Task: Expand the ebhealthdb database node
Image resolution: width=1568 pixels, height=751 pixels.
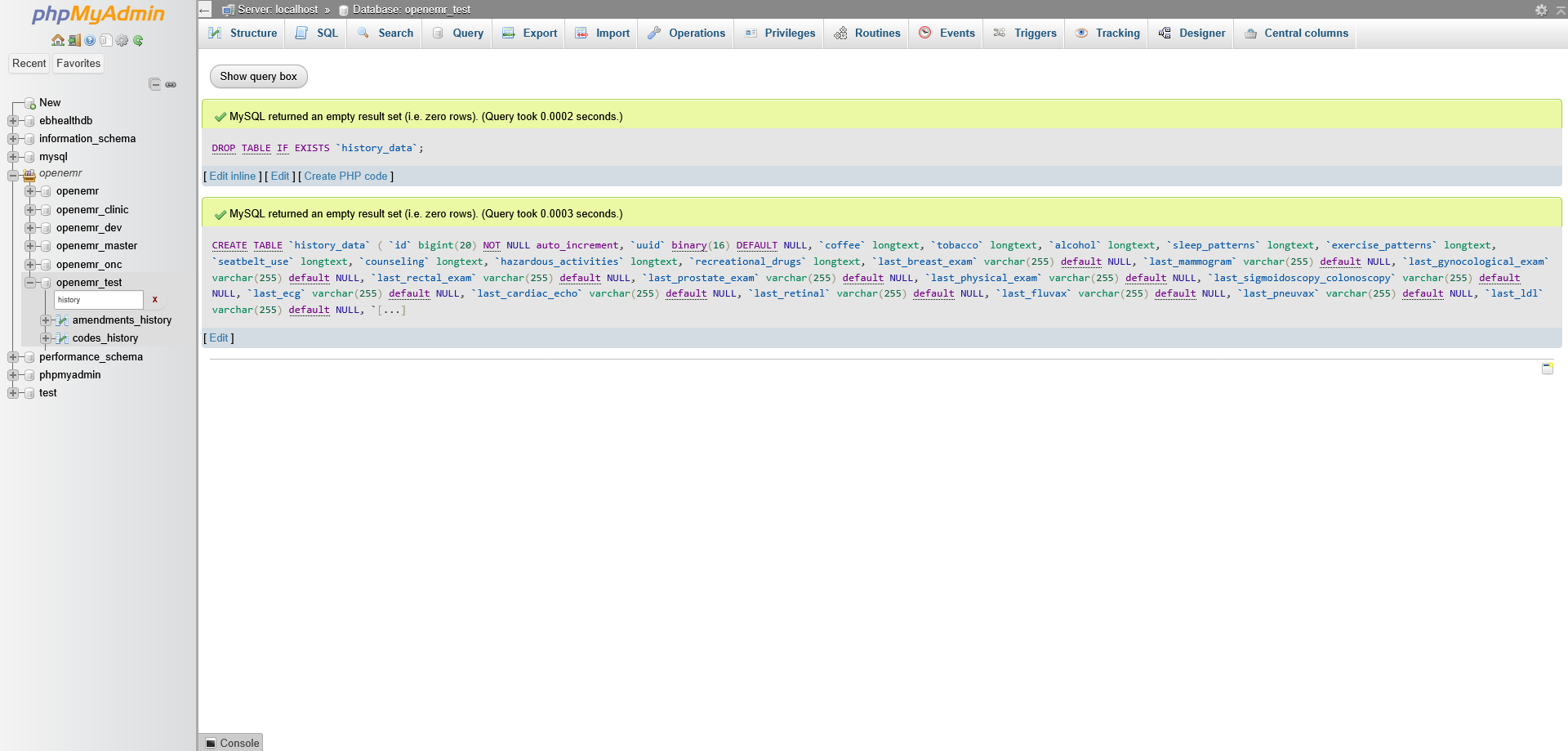Action: coord(13,121)
